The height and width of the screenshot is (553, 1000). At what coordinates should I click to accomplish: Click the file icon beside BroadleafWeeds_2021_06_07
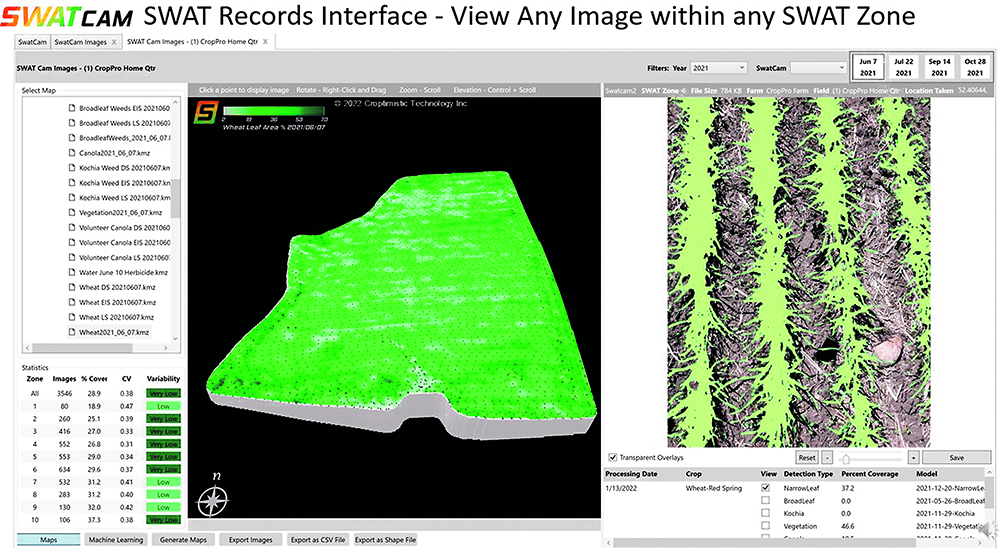click(x=71, y=138)
